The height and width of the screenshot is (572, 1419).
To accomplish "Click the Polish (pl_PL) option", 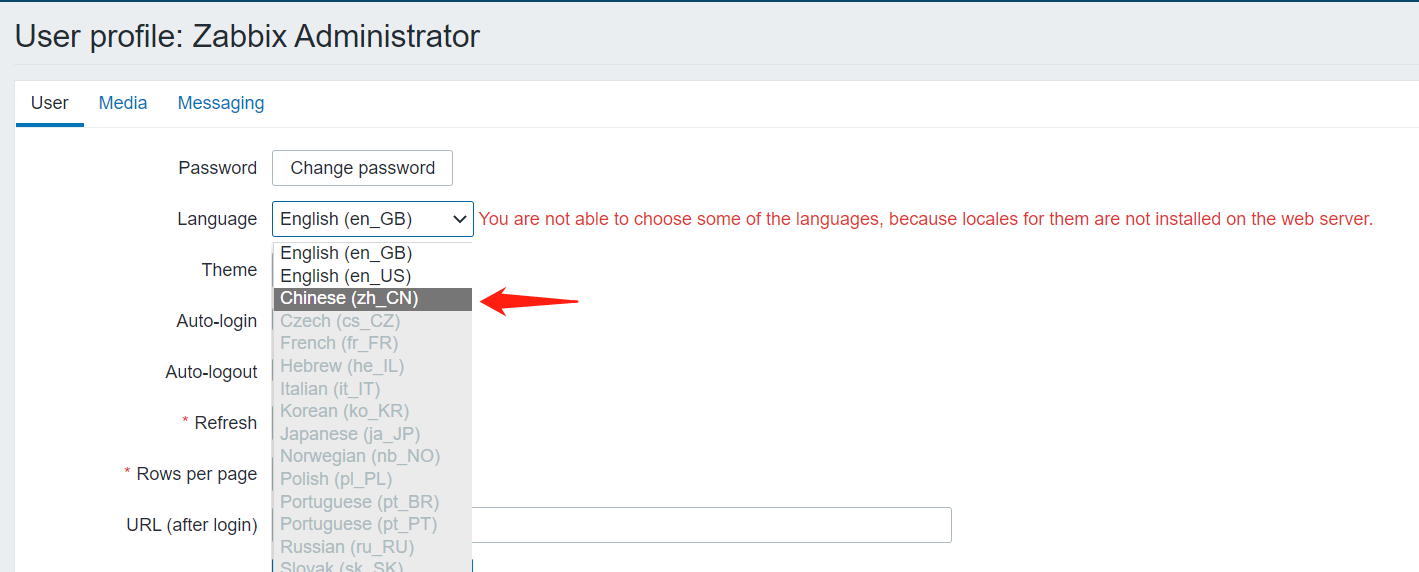I will pos(334,479).
